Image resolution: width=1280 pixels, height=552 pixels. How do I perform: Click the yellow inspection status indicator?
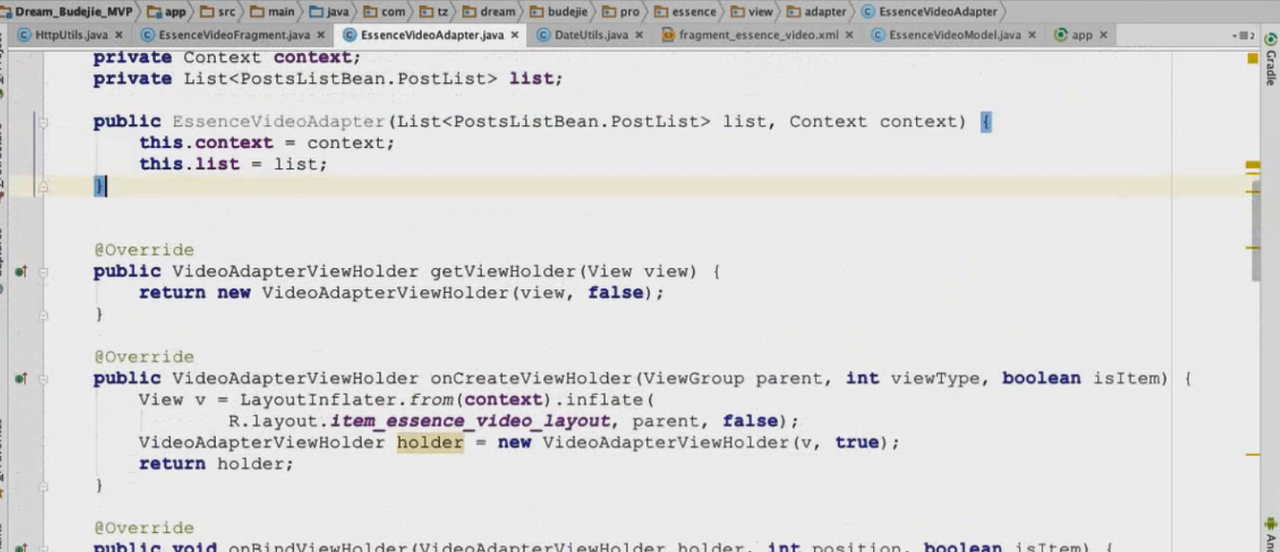point(1253,58)
